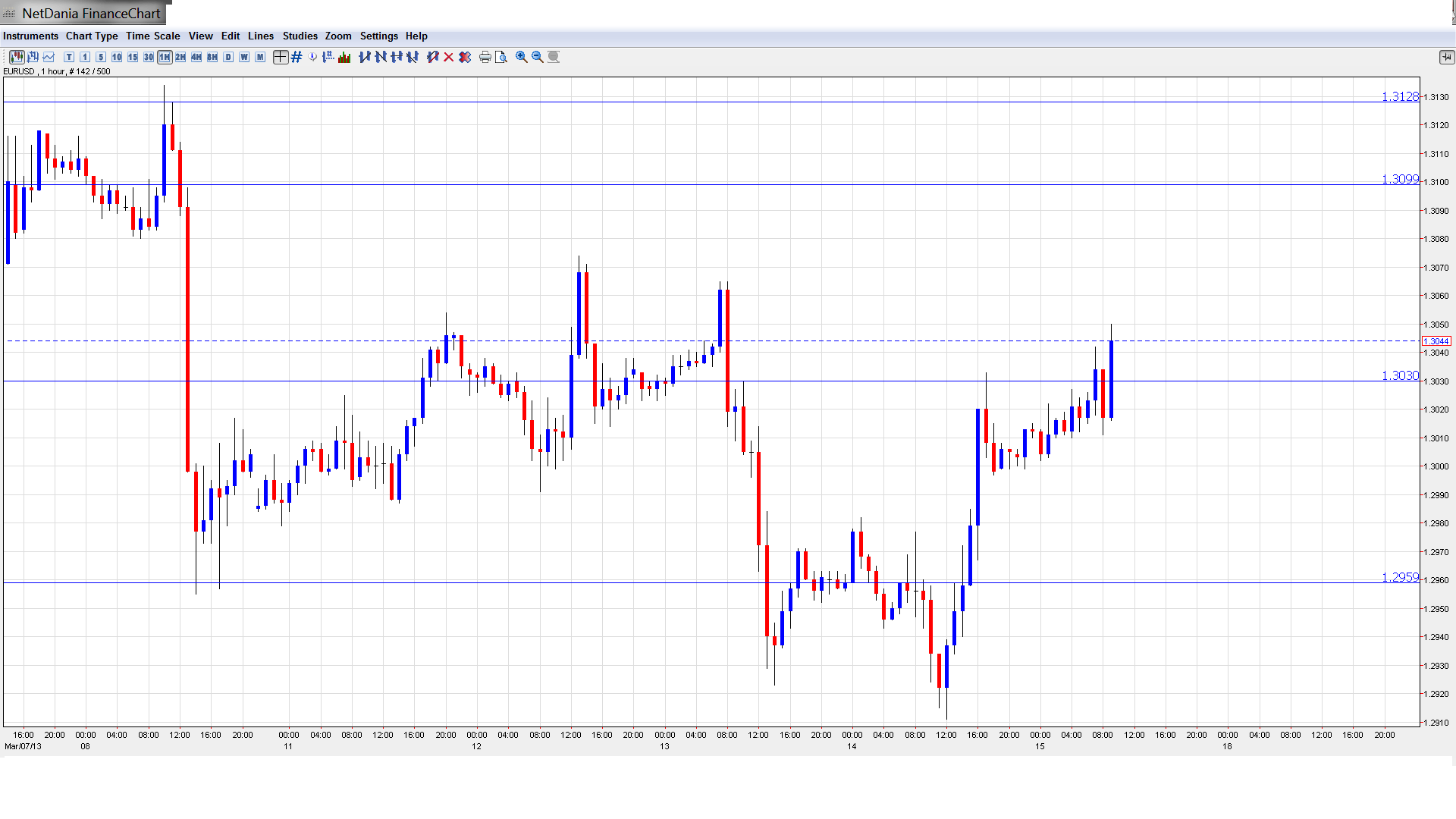Open the Instruments menu

[30, 36]
